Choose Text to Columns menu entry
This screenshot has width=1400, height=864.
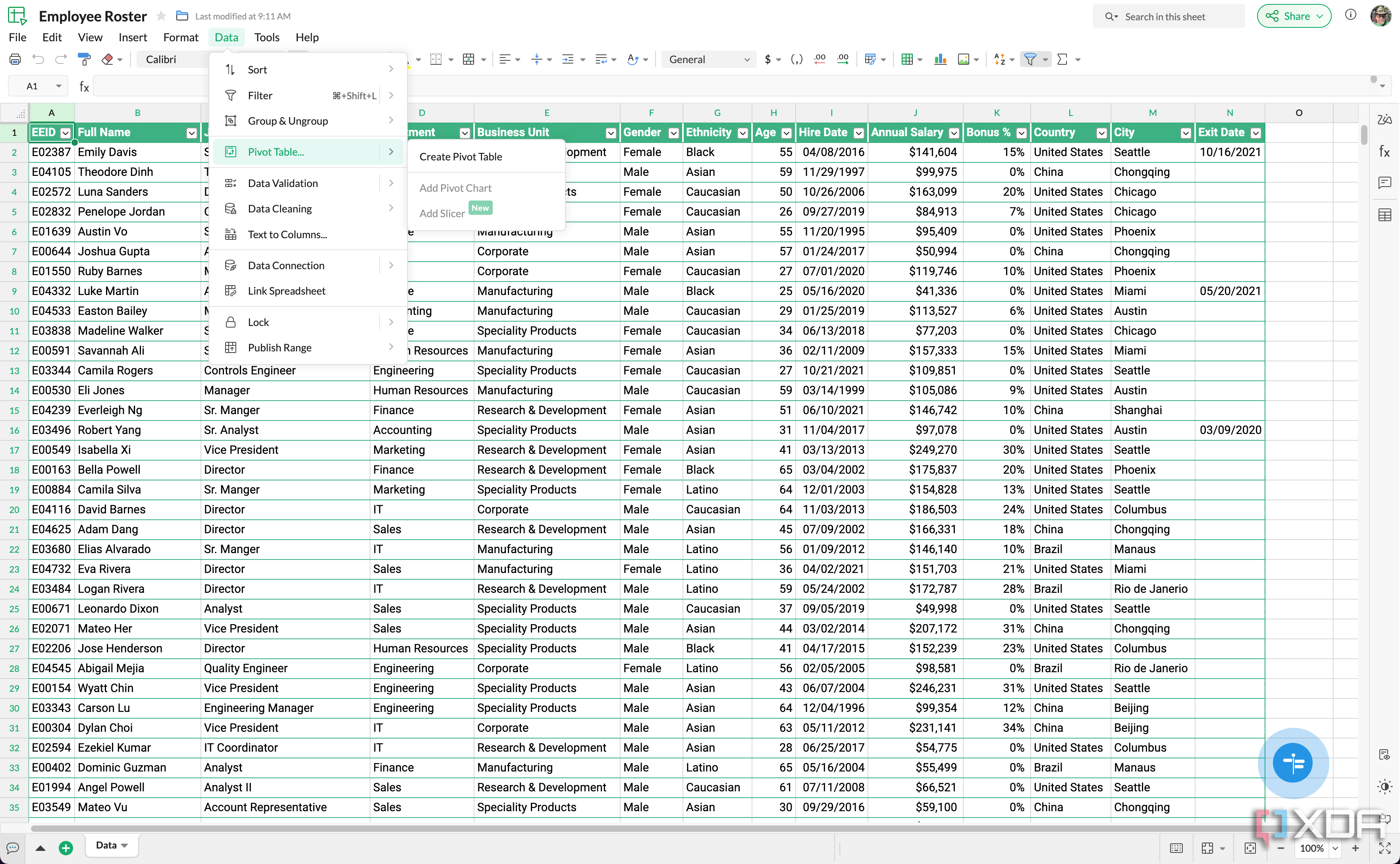309,234
